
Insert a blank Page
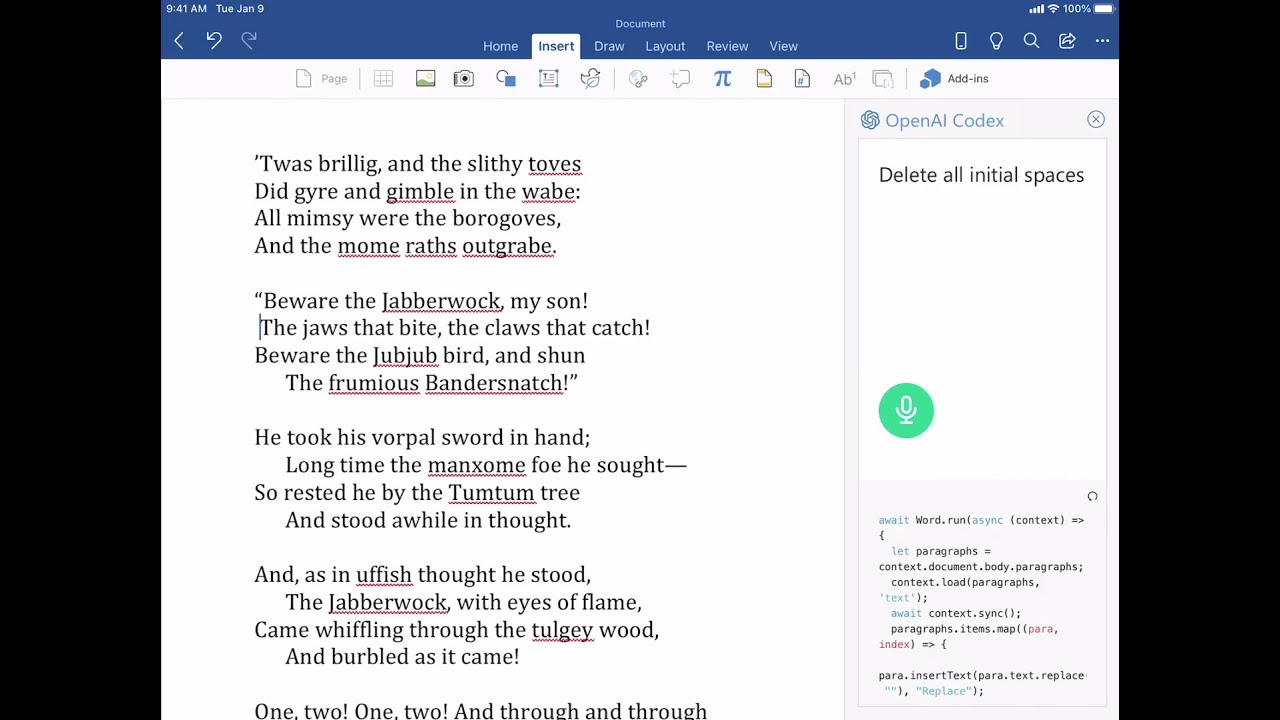(x=321, y=79)
